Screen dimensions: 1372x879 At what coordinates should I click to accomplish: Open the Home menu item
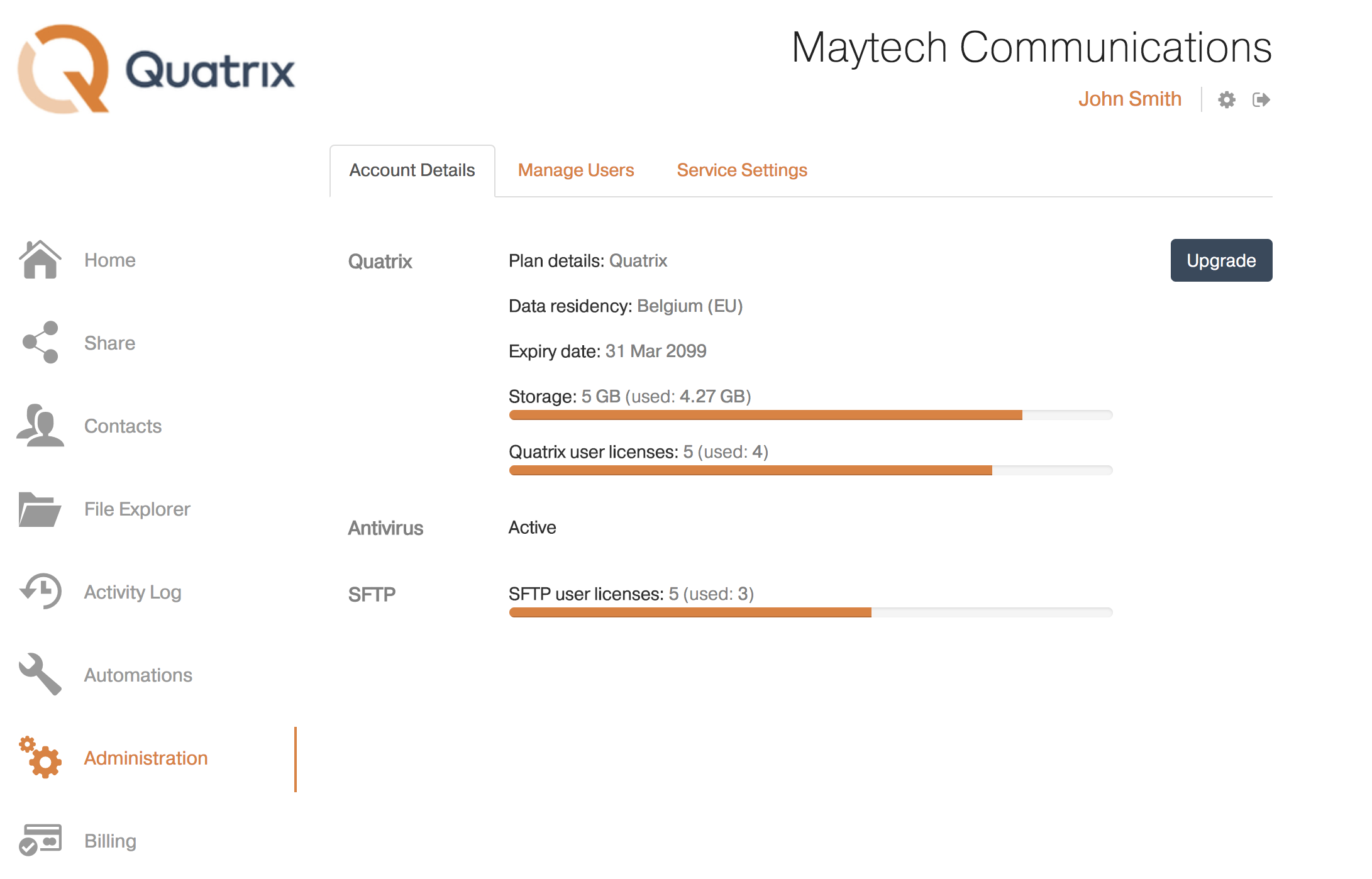click(x=110, y=260)
